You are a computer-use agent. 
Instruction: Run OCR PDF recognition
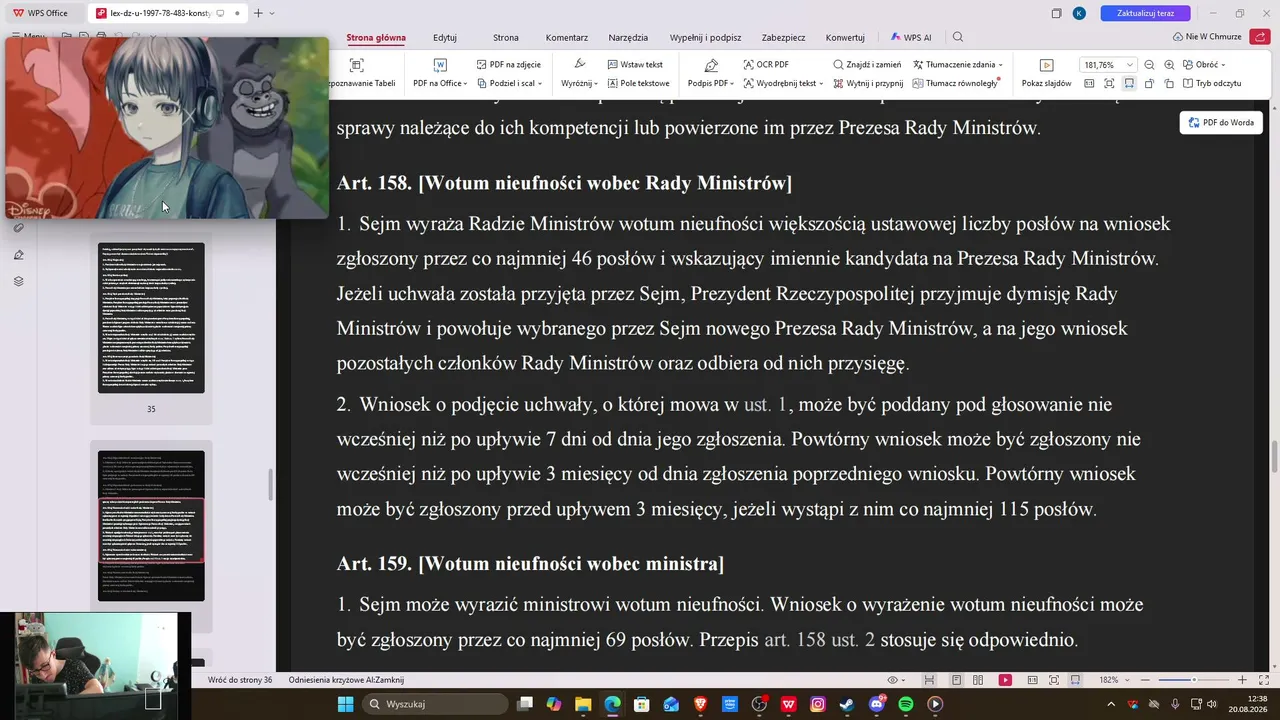766,64
